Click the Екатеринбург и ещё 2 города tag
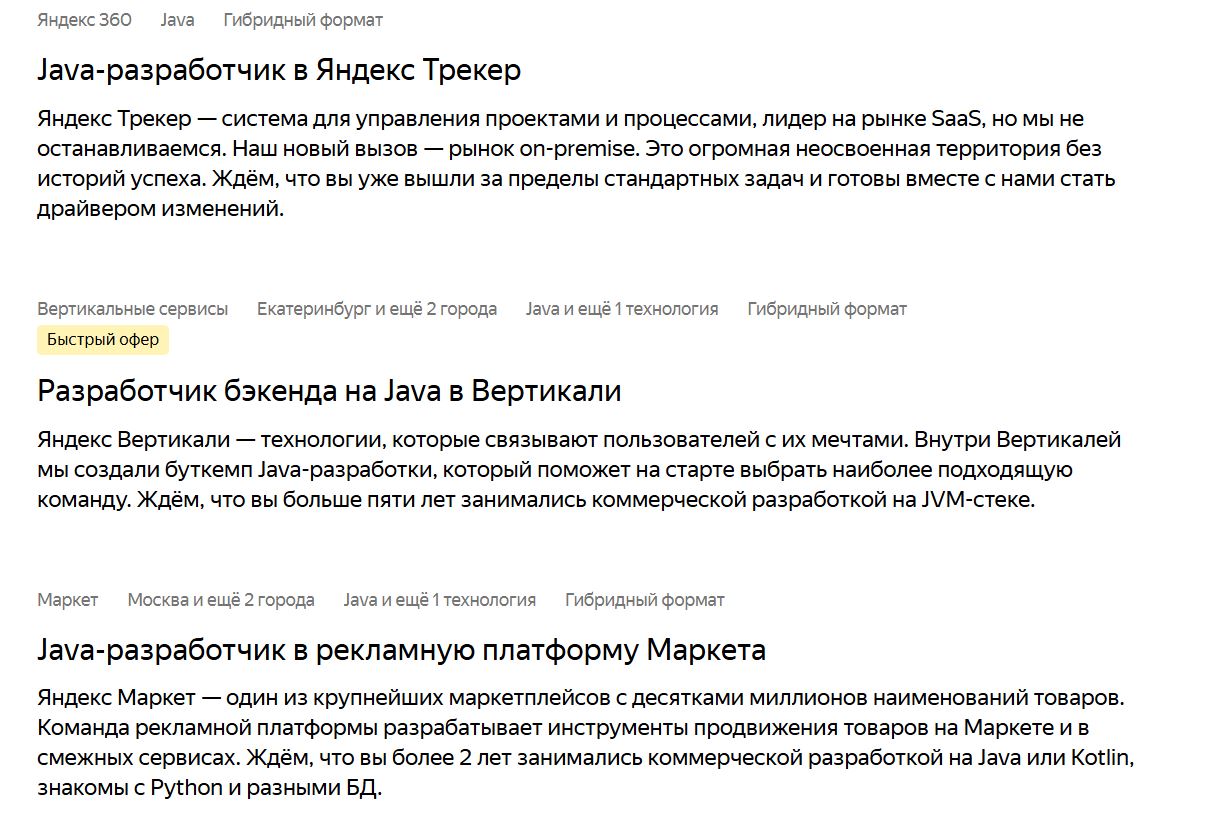Viewport: 1215px width, 816px height. click(x=377, y=309)
